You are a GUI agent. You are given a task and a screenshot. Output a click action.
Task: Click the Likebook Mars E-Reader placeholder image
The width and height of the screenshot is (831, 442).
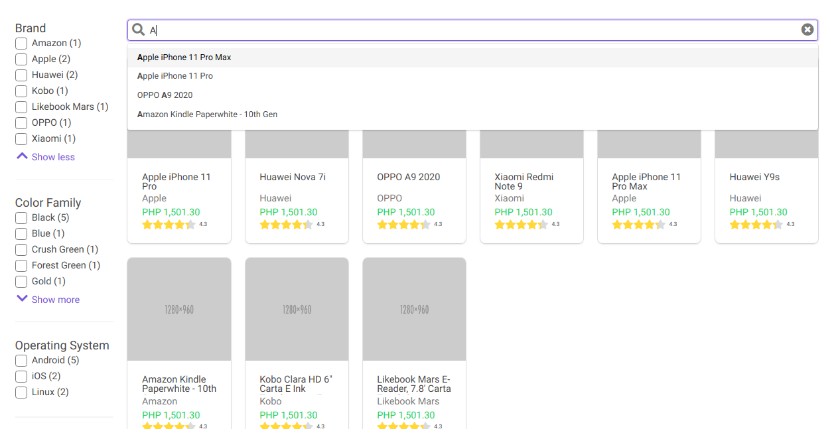[414, 310]
